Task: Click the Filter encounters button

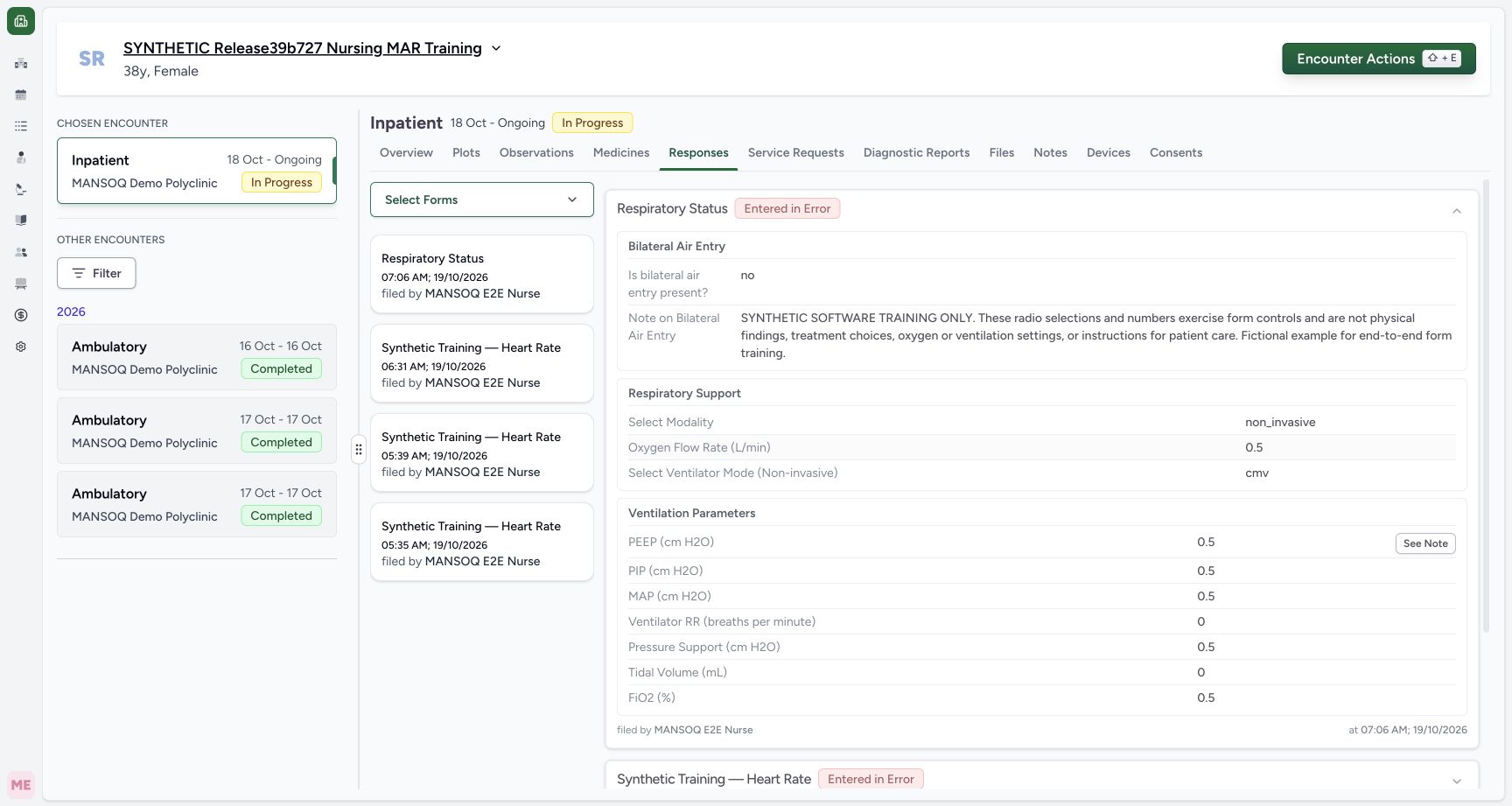Action: coord(96,273)
